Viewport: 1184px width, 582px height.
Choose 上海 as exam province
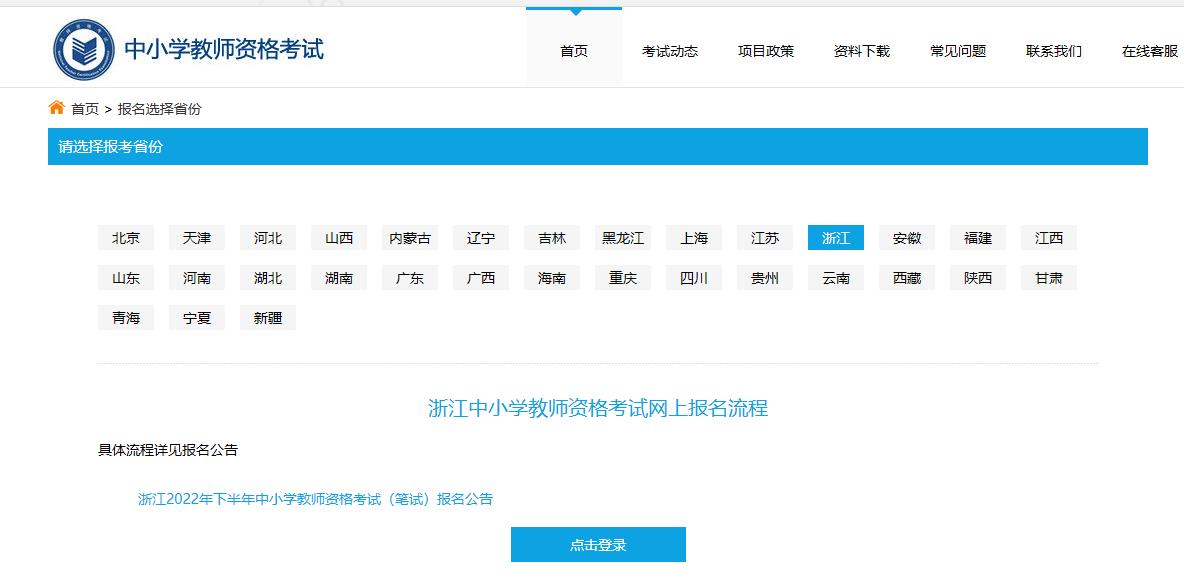(694, 238)
